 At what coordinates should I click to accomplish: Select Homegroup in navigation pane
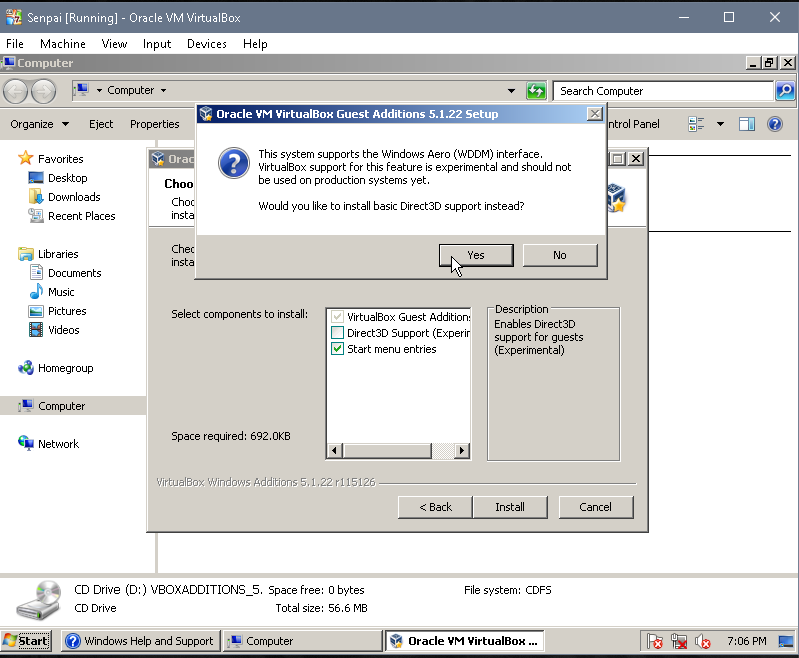pyautogui.click(x=56, y=368)
